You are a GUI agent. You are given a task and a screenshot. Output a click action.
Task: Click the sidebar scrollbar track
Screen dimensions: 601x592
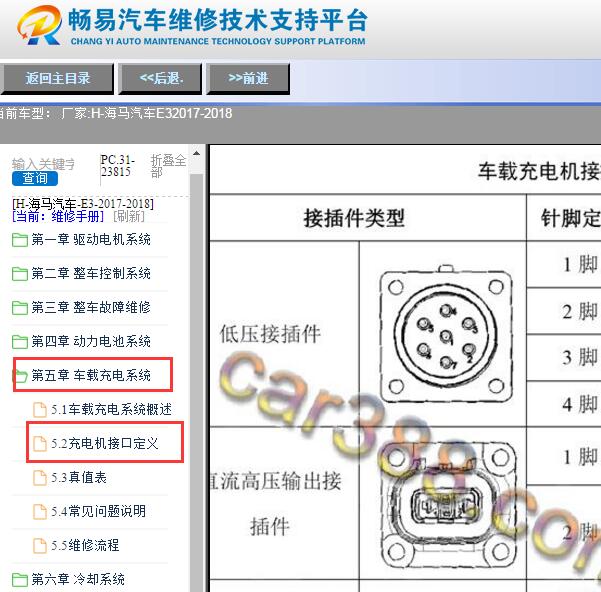[197, 383]
